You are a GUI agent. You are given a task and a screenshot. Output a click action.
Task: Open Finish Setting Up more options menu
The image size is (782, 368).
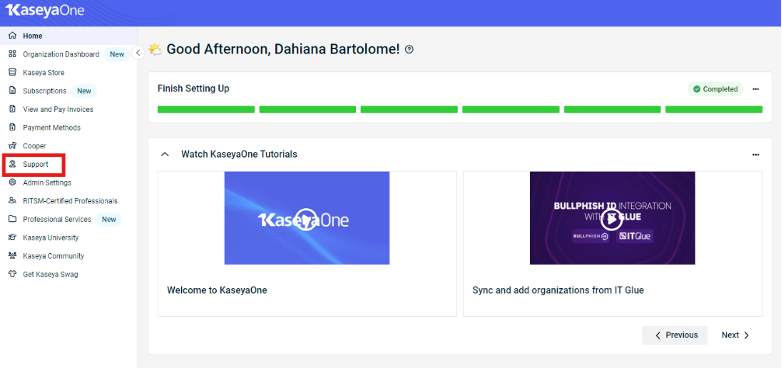[756, 89]
